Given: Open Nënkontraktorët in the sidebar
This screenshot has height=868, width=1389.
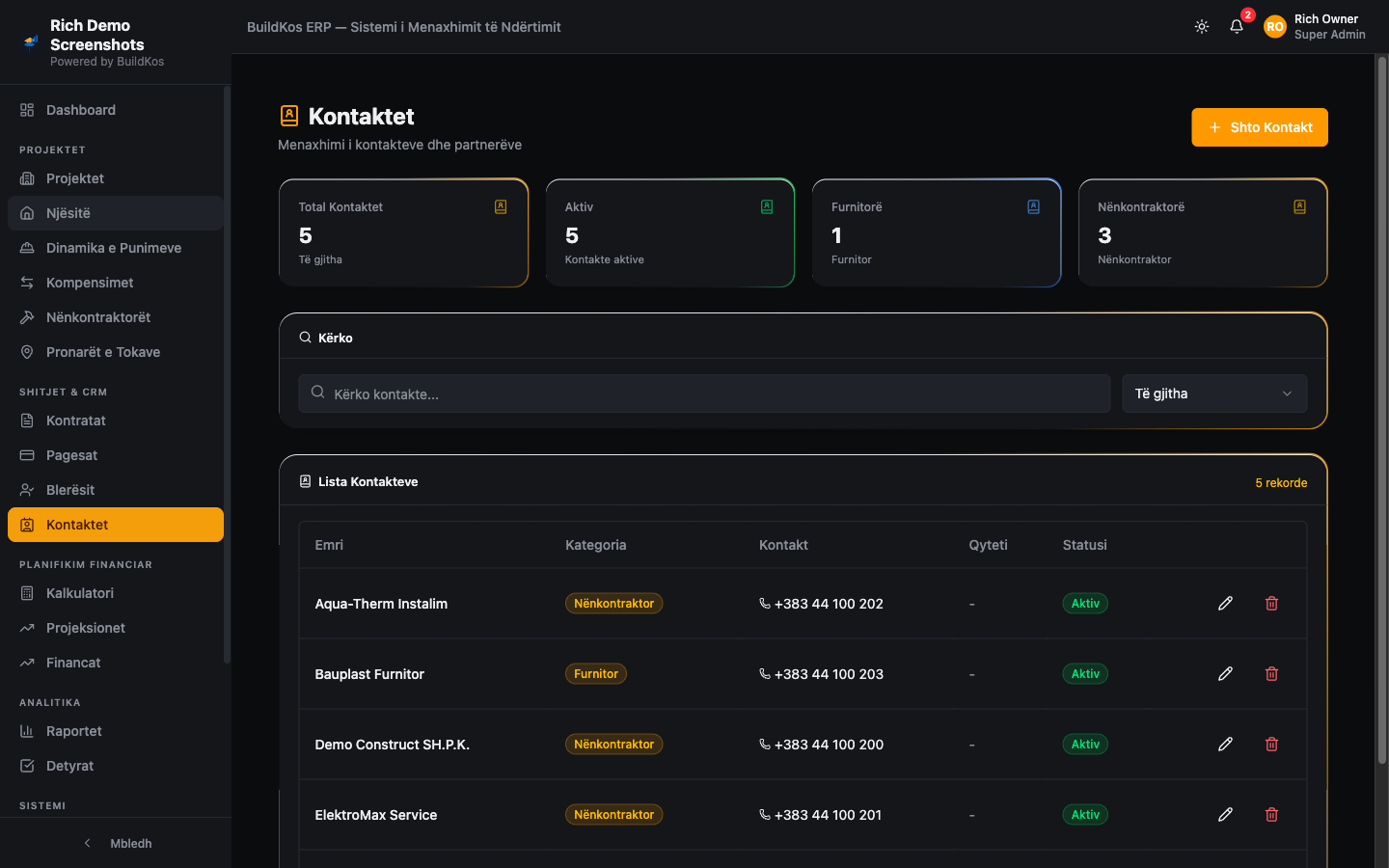Looking at the screenshot, I should click(116, 317).
